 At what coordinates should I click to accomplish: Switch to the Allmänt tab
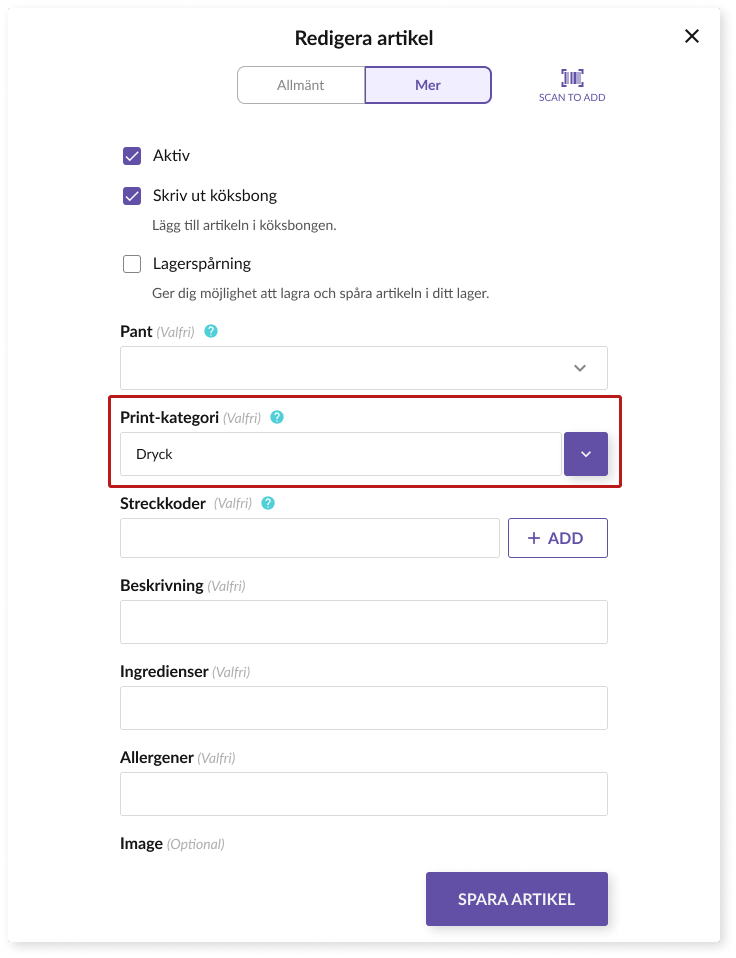click(x=301, y=85)
